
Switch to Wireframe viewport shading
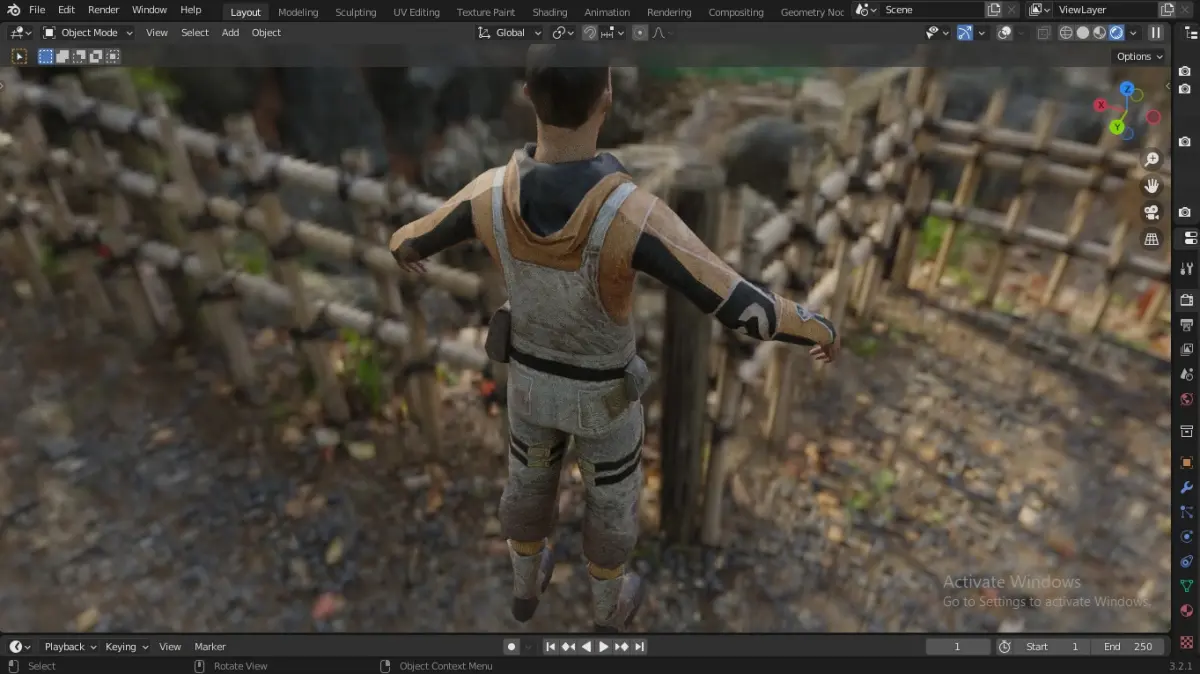pos(1066,32)
